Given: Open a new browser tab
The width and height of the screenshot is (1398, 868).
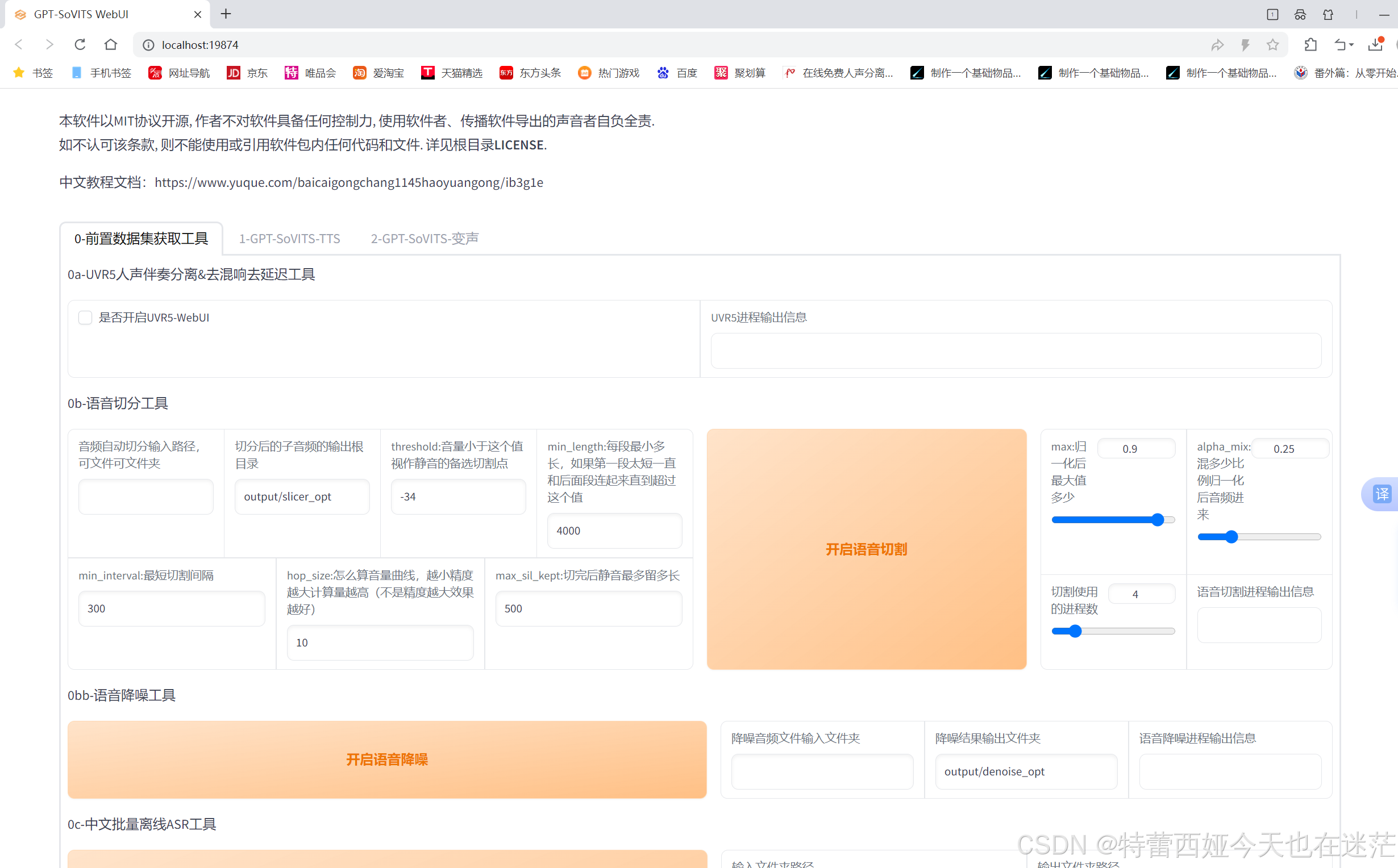Looking at the screenshot, I should coord(226,14).
